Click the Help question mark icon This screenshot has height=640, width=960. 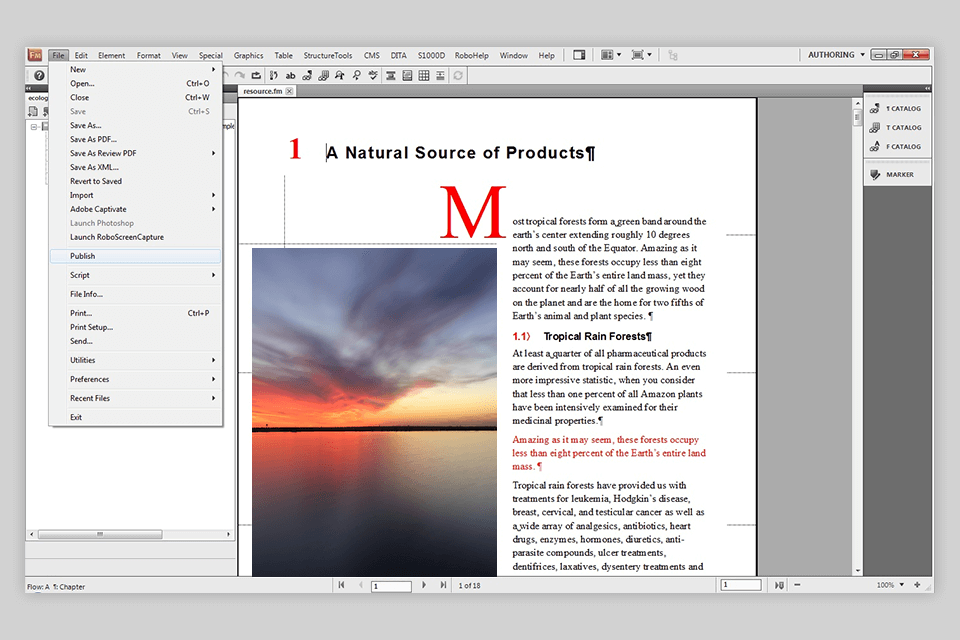(x=39, y=75)
